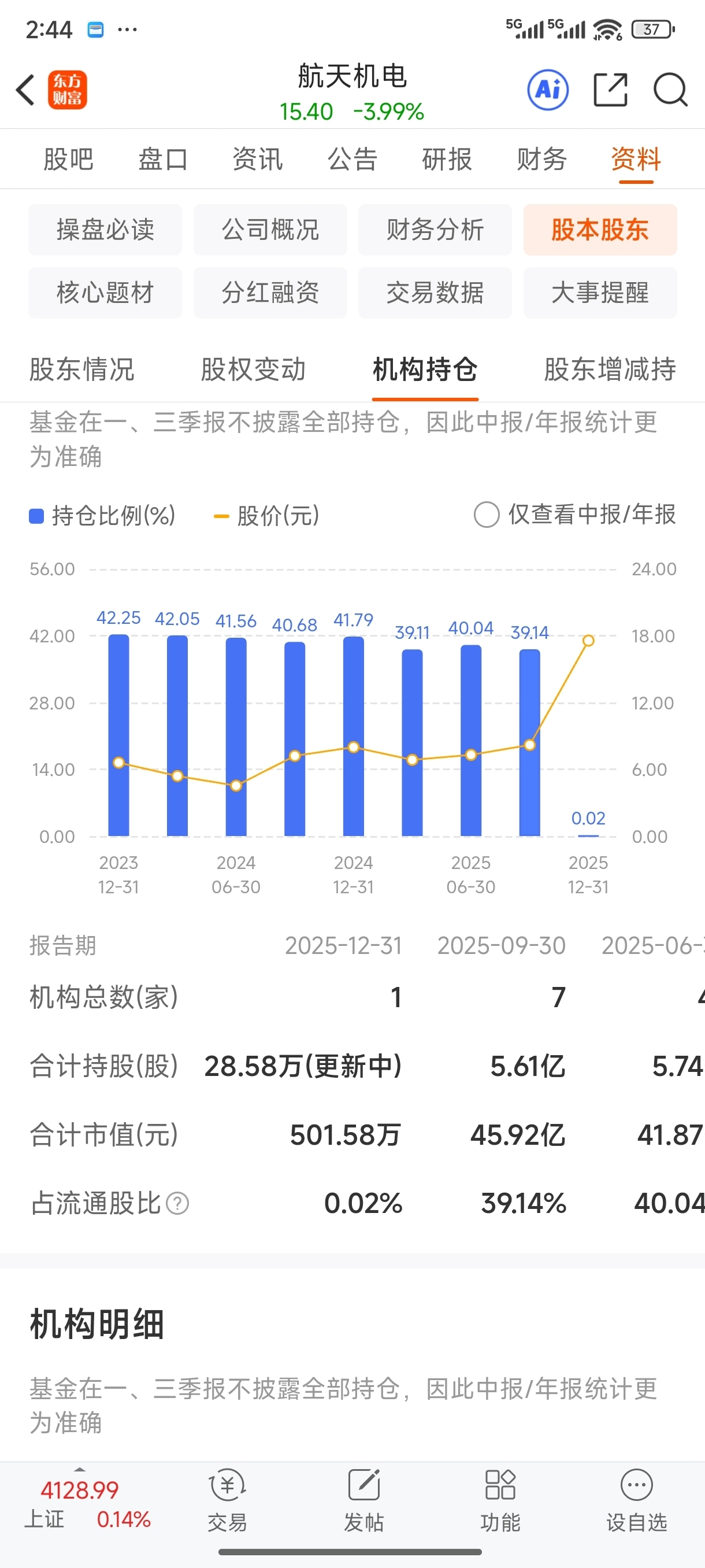This screenshot has width=705, height=1568.
Task: Open 交易数据 section
Action: pyautogui.click(x=435, y=293)
